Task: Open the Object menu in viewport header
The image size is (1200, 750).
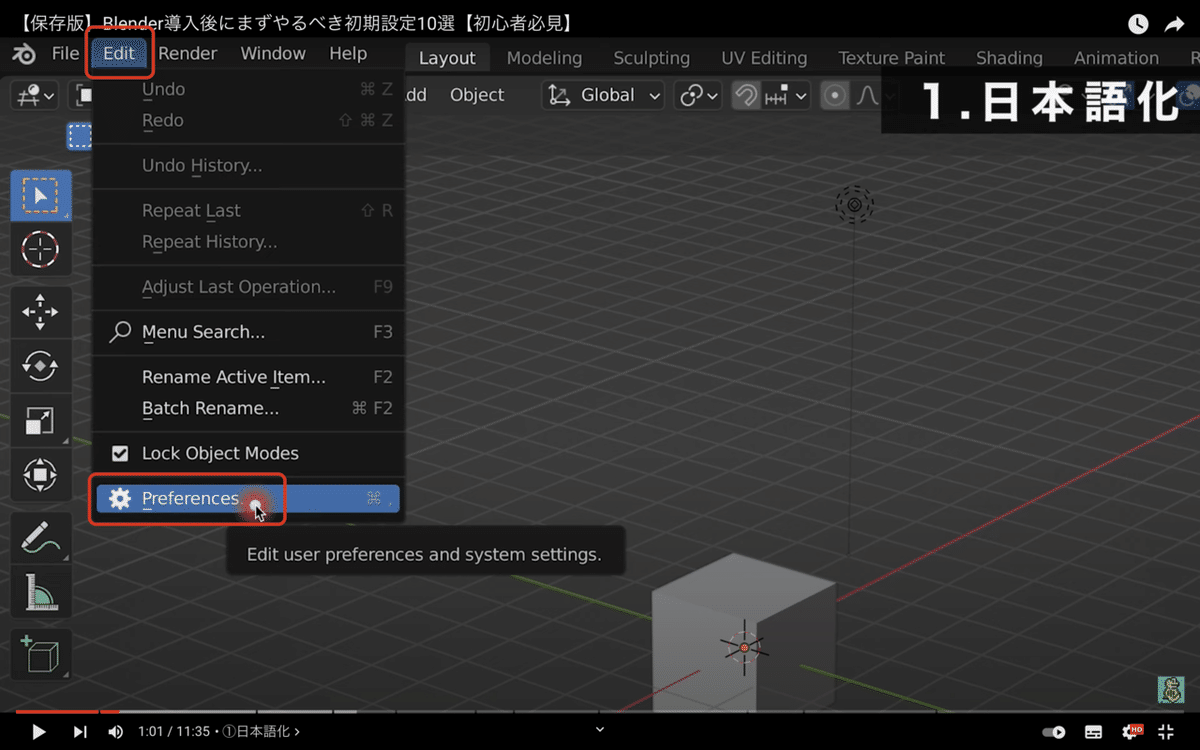Action: 477,95
